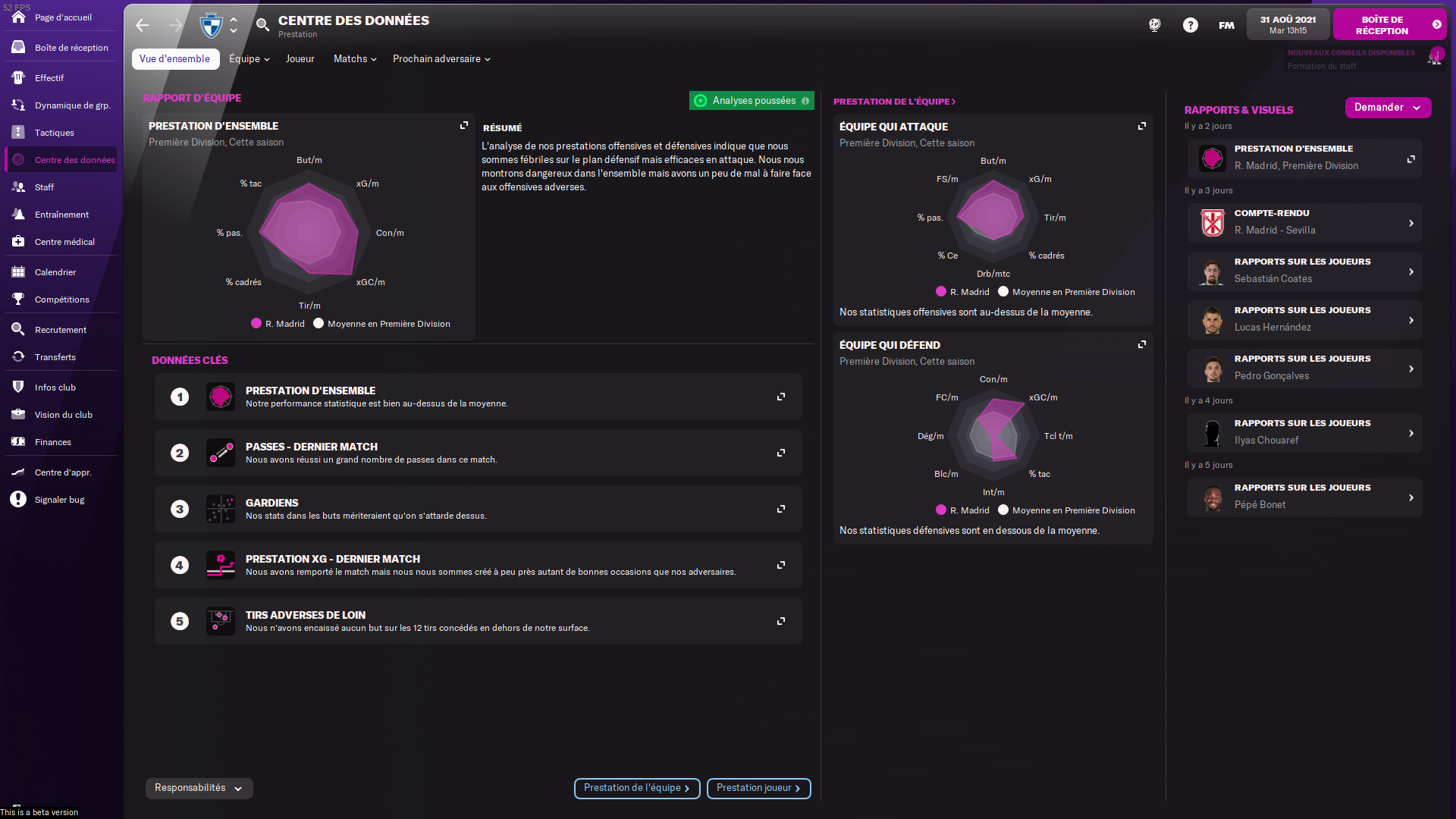The width and height of the screenshot is (1456, 819).
Task: Expand key data Tirs adverses de loin
Action: pos(781,621)
